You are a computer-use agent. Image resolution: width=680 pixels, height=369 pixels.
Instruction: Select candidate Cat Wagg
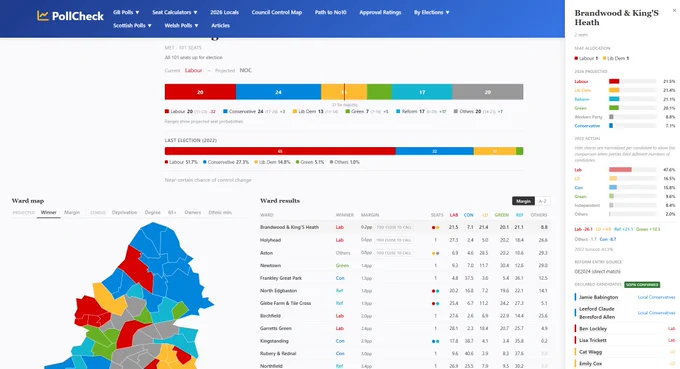click(x=590, y=352)
